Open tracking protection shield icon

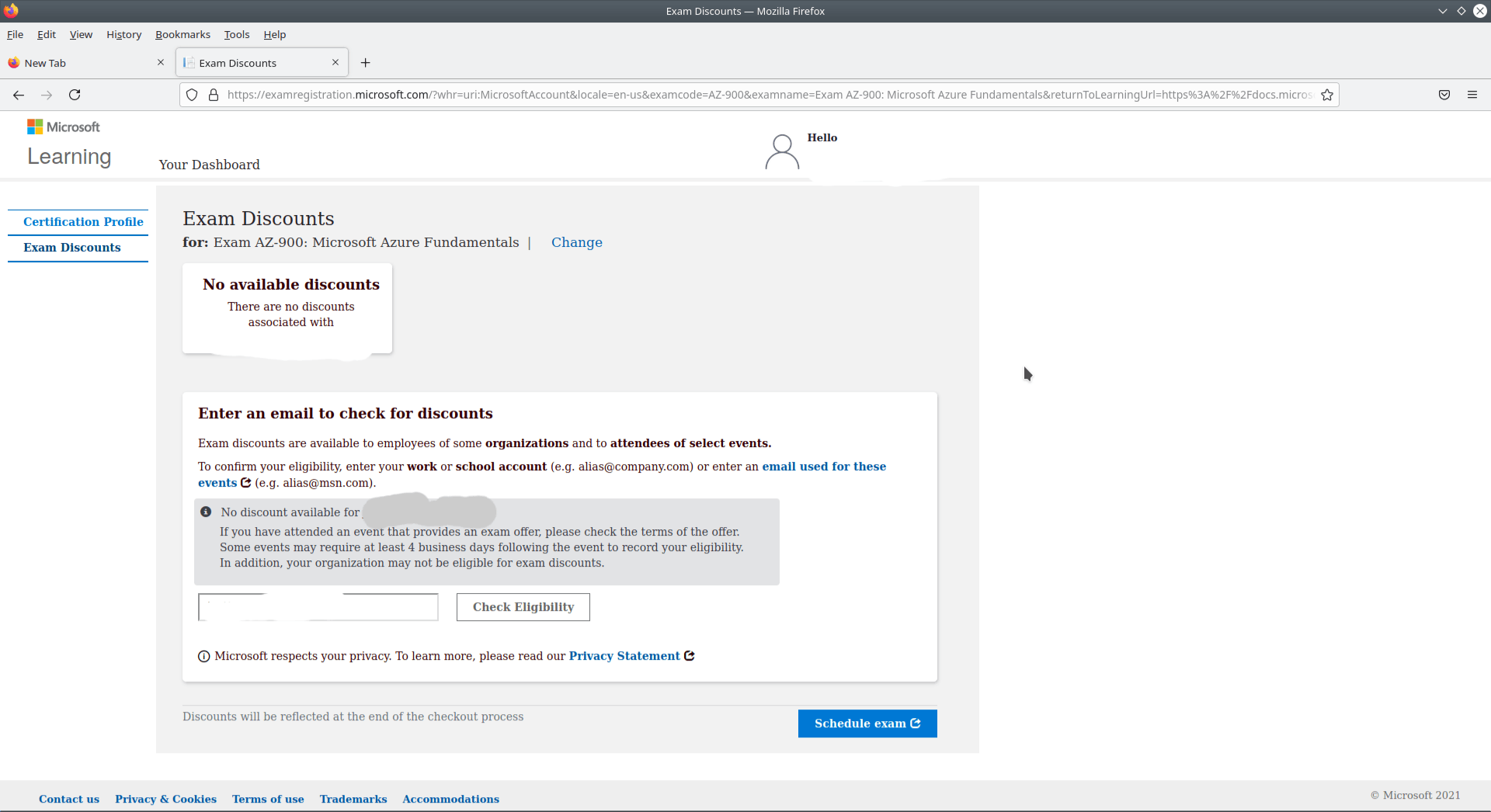(192, 95)
